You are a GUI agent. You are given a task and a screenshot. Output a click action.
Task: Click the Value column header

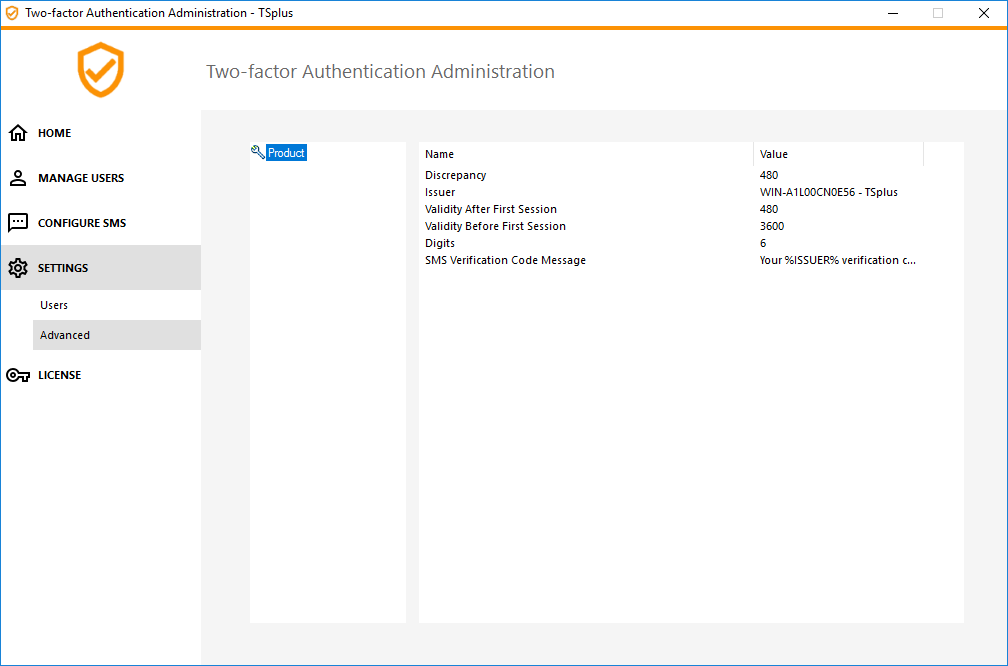click(771, 153)
